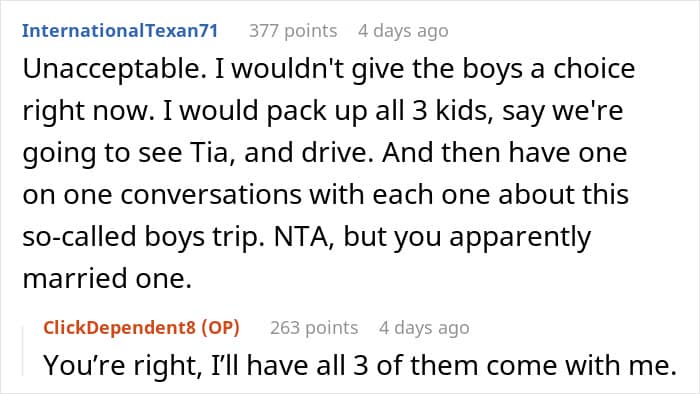This screenshot has height=394, width=700.
Task: Click the '(OP)' tag beside ClickDependent8
Action: coord(221,328)
